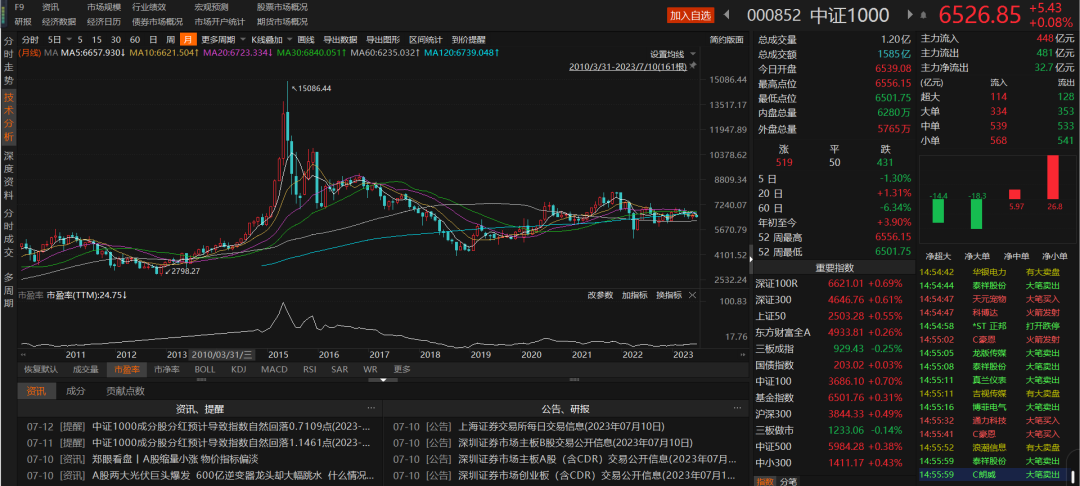Switch indicator to 成交量
The image size is (1080, 486).
(x=86, y=370)
